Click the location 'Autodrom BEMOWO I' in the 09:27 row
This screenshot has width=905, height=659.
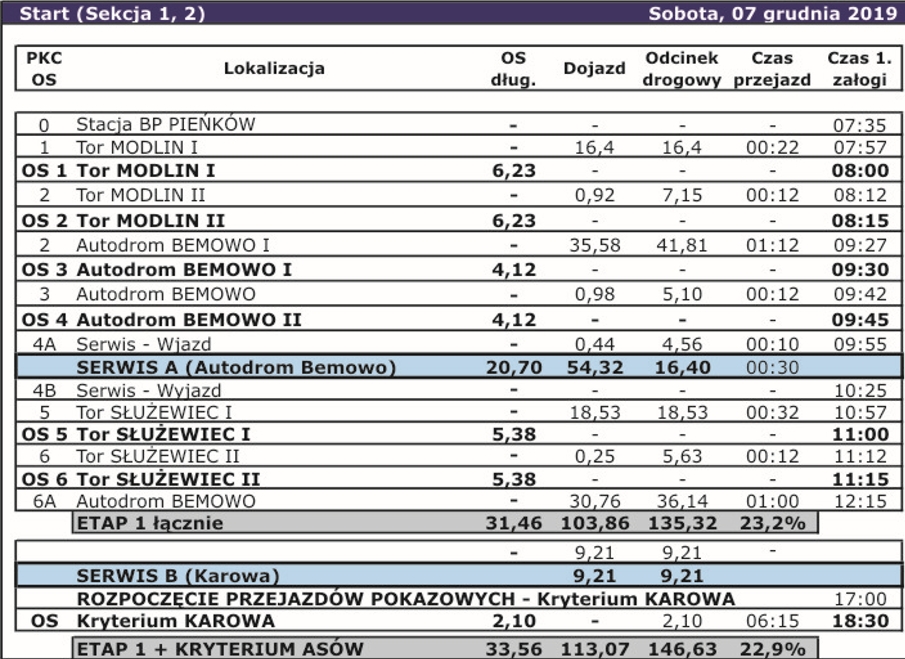tap(173, 245)
